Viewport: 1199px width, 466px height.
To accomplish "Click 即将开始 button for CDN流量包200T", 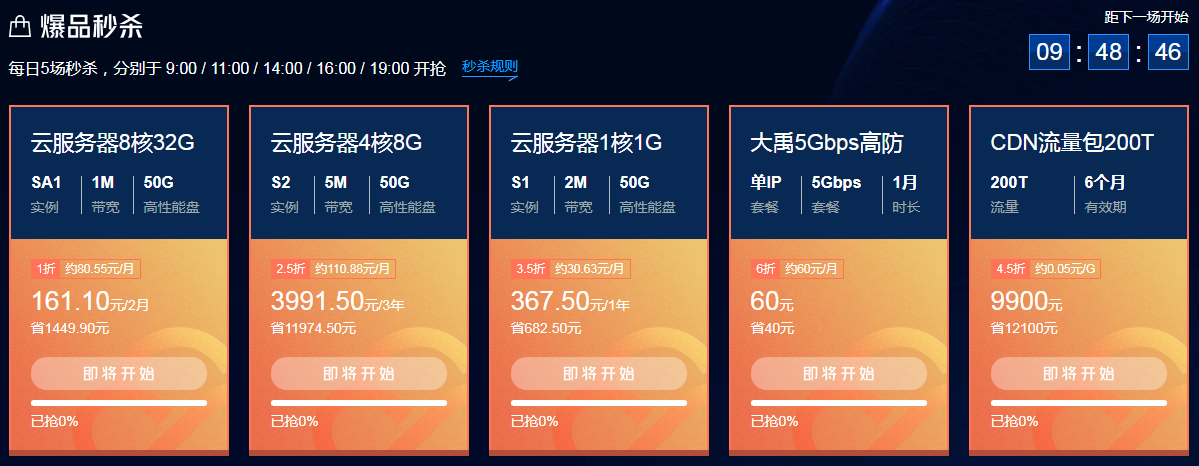I will (x=1079, y=373).
